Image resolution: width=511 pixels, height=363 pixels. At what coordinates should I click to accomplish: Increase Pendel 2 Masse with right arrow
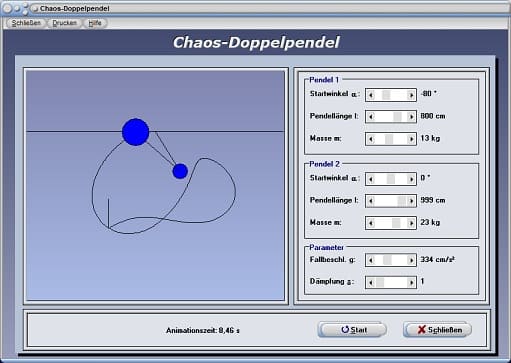click(411, 223)
